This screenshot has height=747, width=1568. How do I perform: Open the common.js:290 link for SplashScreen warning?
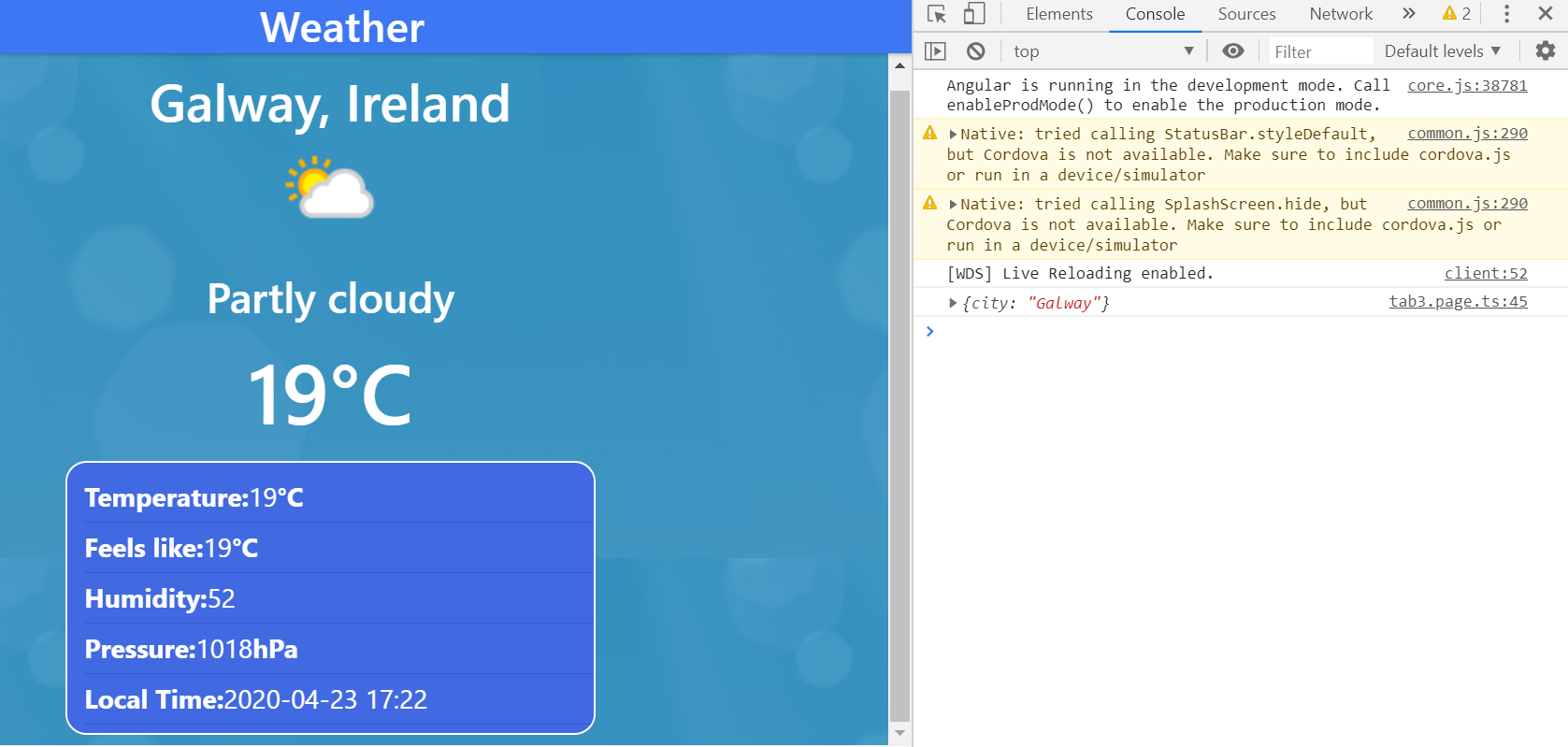[x=1467, y=203]
